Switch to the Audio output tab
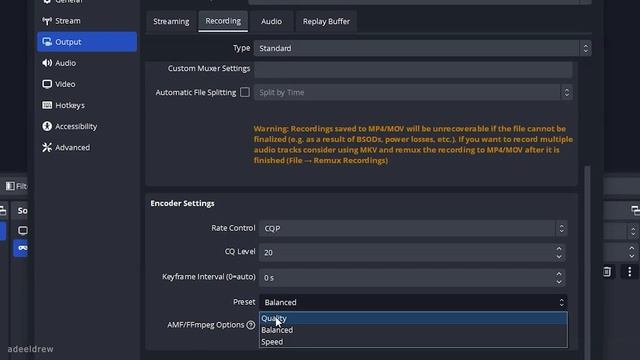This screenshot has width=640, height=360. (271, 21)
